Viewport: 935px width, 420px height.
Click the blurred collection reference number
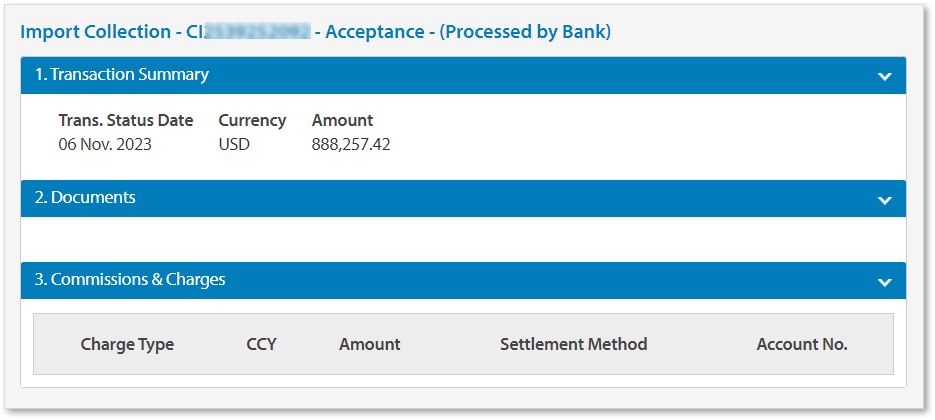(256, 32)
